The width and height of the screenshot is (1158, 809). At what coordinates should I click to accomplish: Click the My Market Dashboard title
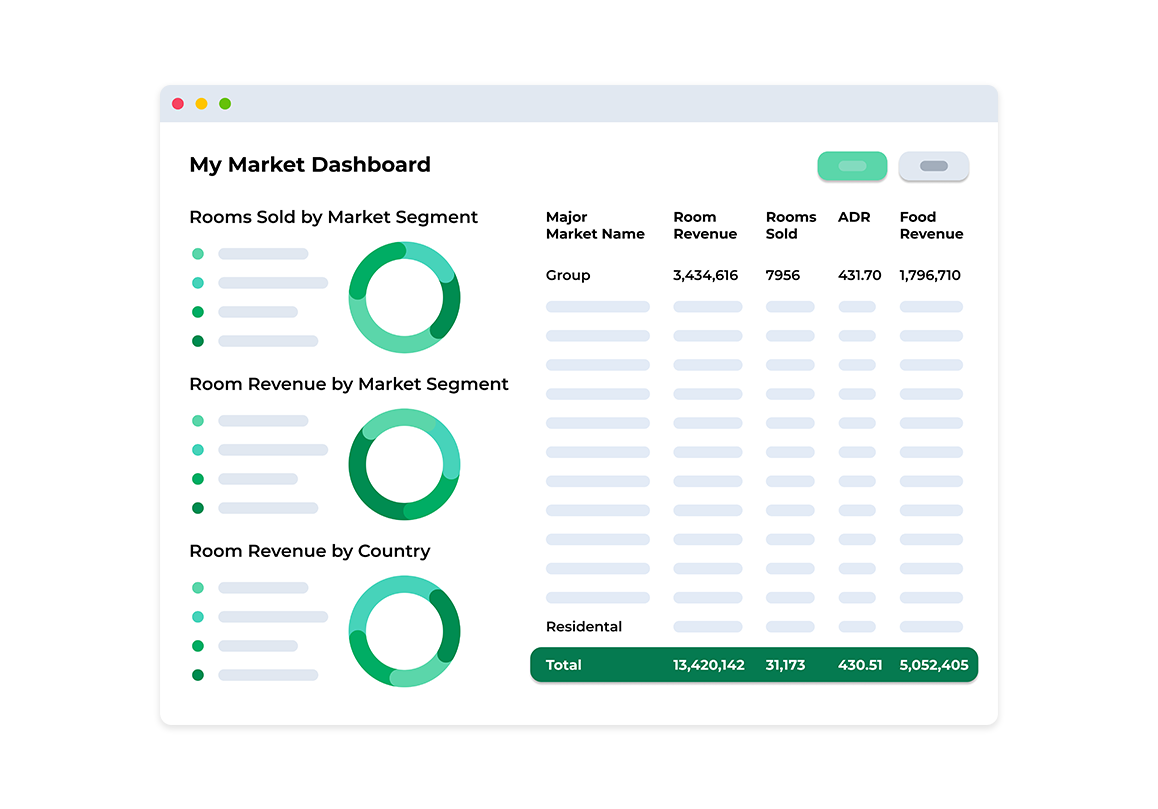310,165
